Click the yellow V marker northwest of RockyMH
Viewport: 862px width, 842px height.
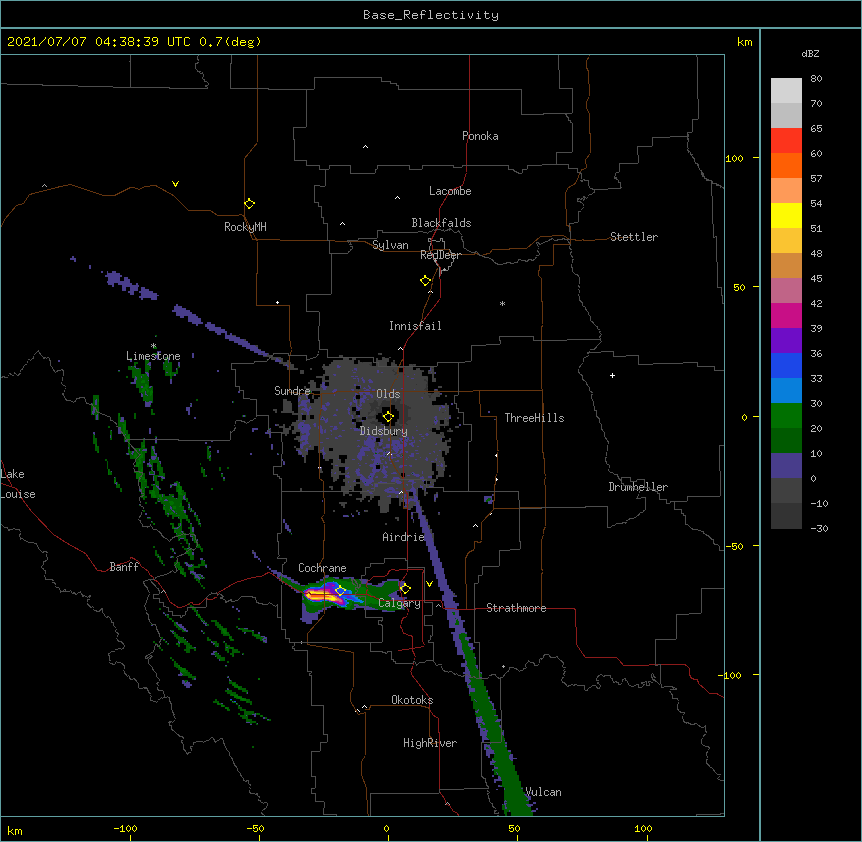[175, 184]
